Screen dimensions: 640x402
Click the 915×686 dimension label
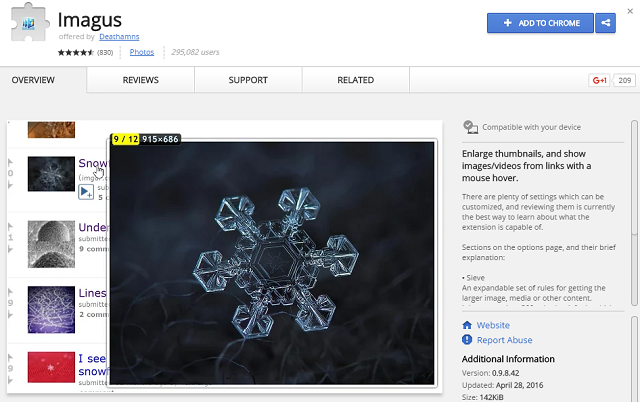(160, 139)
